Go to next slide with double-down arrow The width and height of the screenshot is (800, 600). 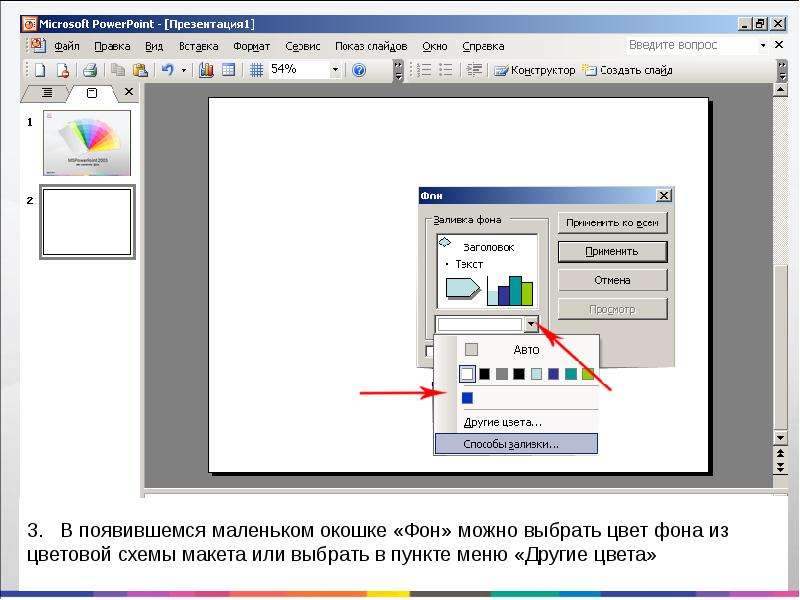click(x=780, y=467)
